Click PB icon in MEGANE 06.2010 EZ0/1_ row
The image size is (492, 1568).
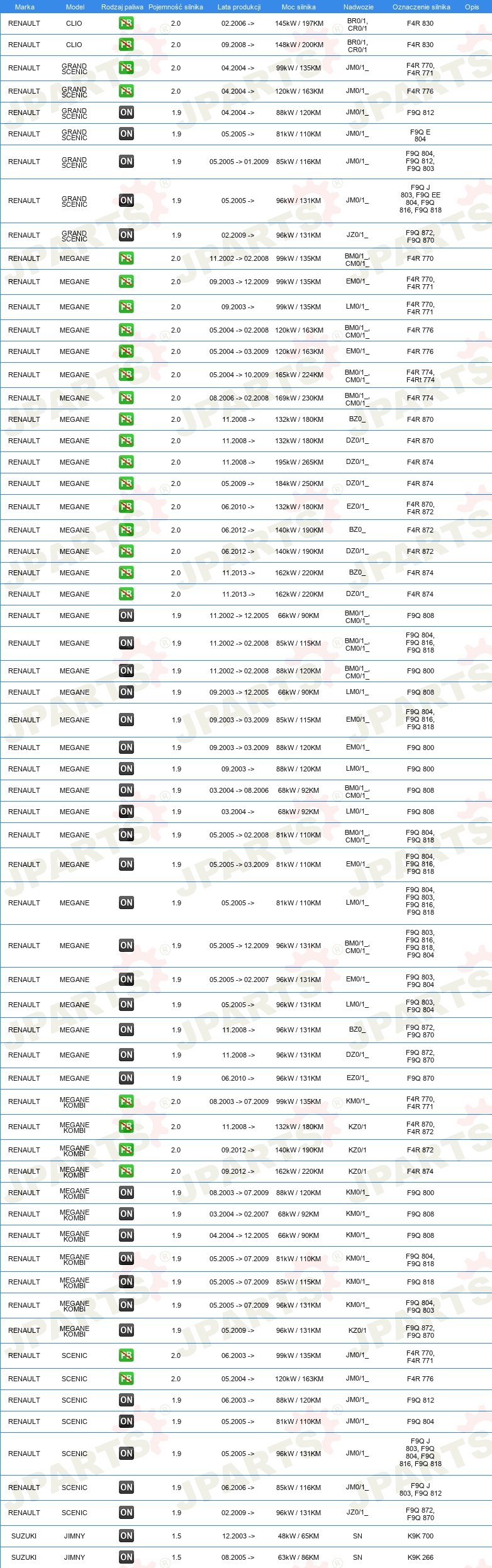(x=126, y=507)
